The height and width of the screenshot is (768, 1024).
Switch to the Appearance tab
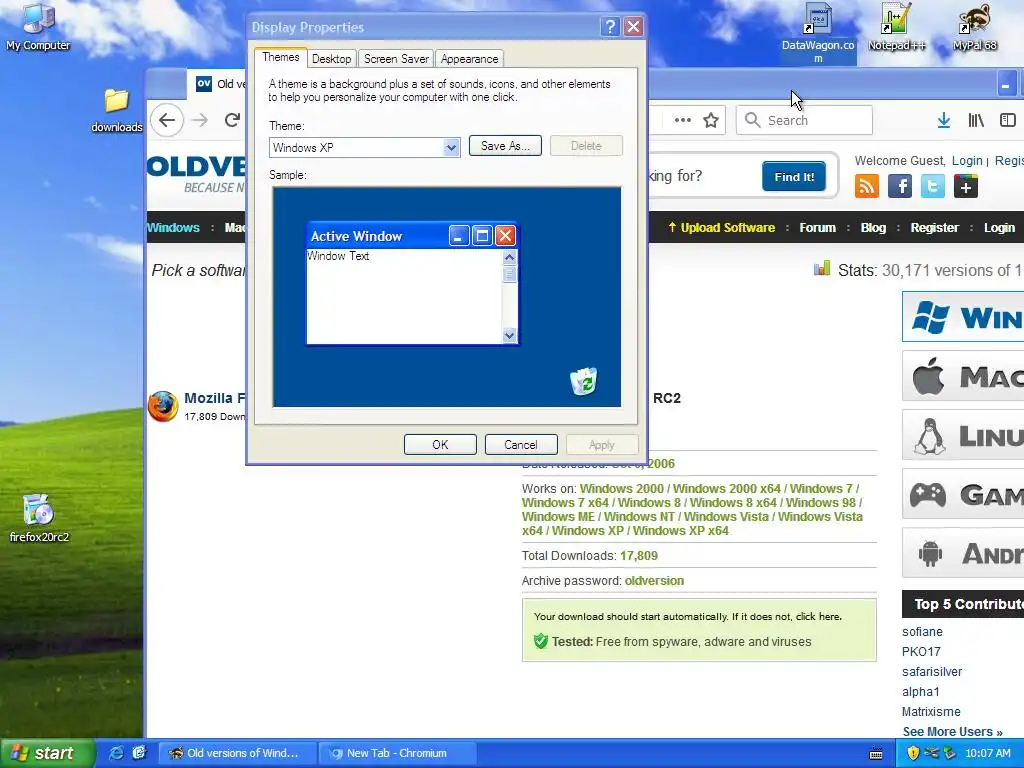[470, 59]
